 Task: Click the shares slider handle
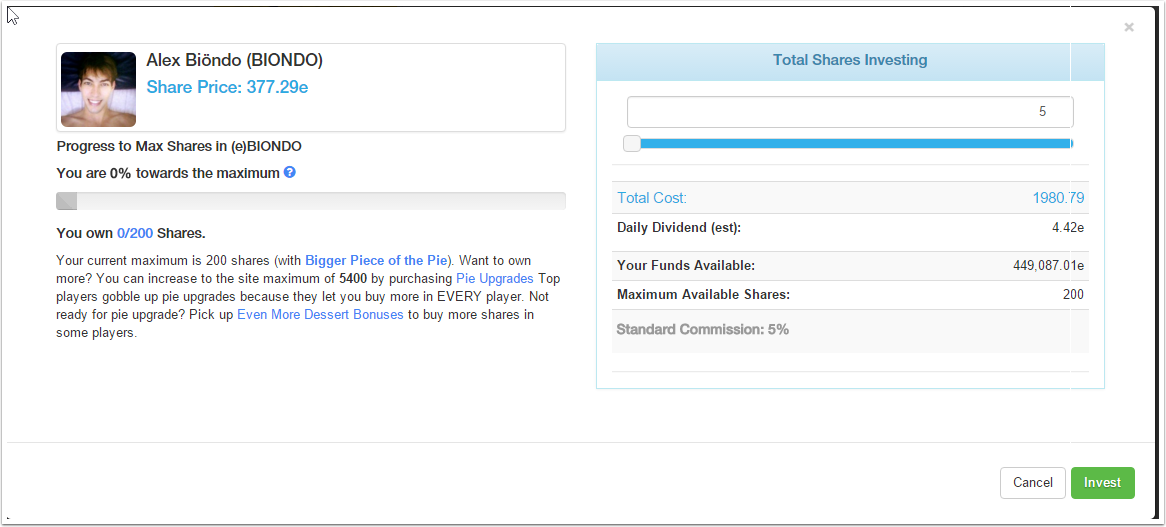pos(632,143)
